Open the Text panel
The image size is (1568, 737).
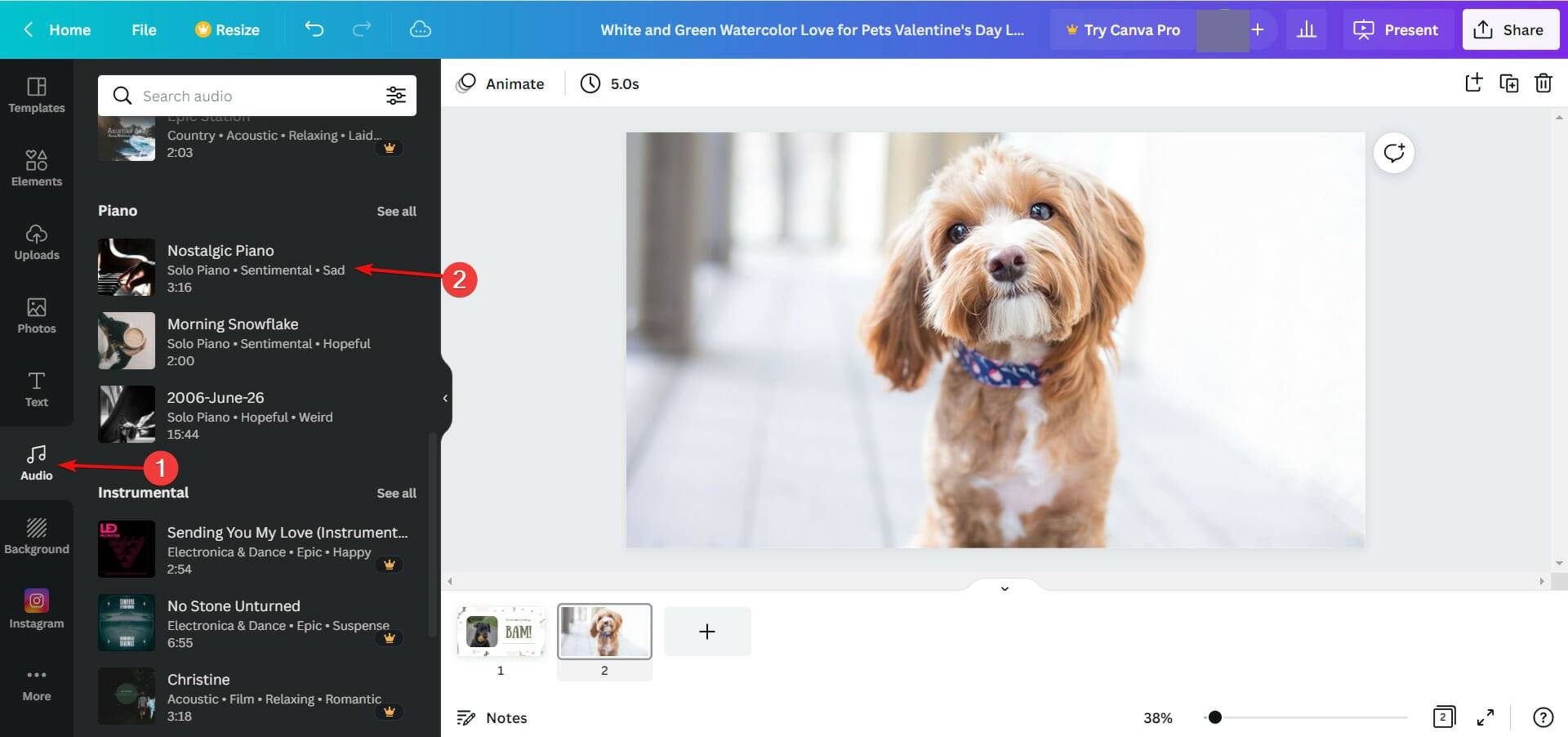(36, 390)
